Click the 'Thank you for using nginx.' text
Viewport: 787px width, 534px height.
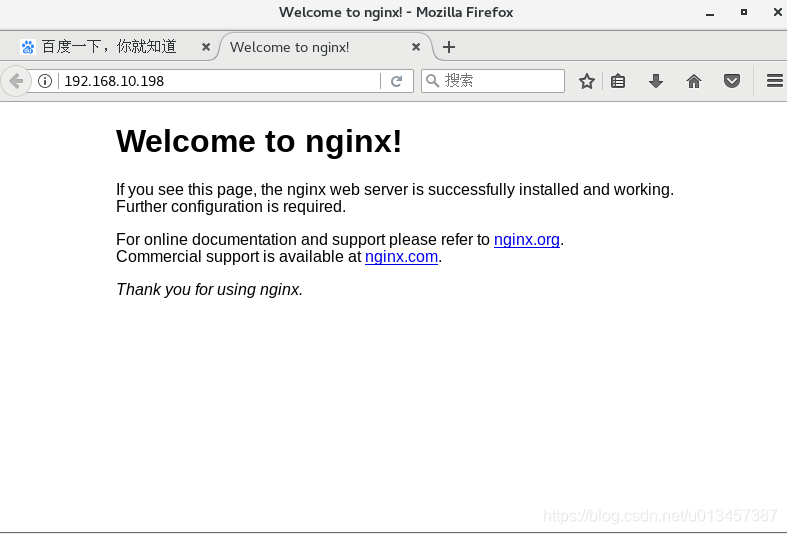[209, 290]
